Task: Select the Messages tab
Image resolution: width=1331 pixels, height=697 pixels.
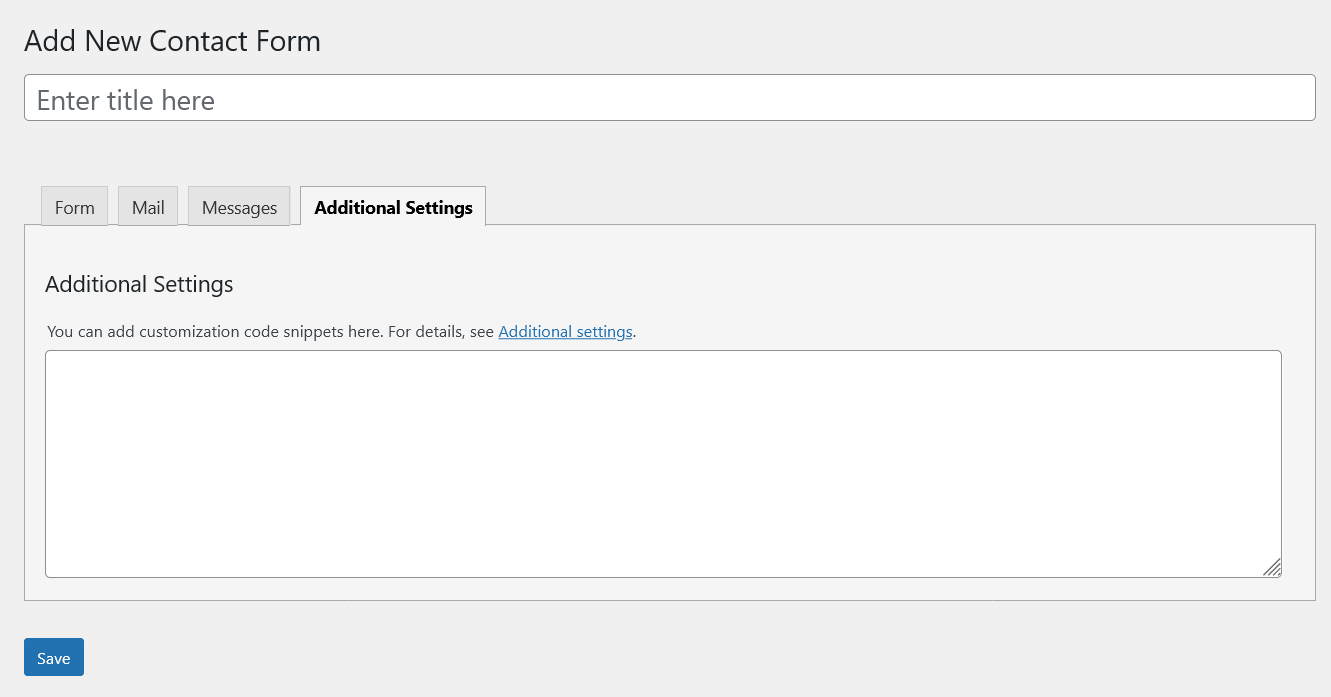Action: (239, 206)
